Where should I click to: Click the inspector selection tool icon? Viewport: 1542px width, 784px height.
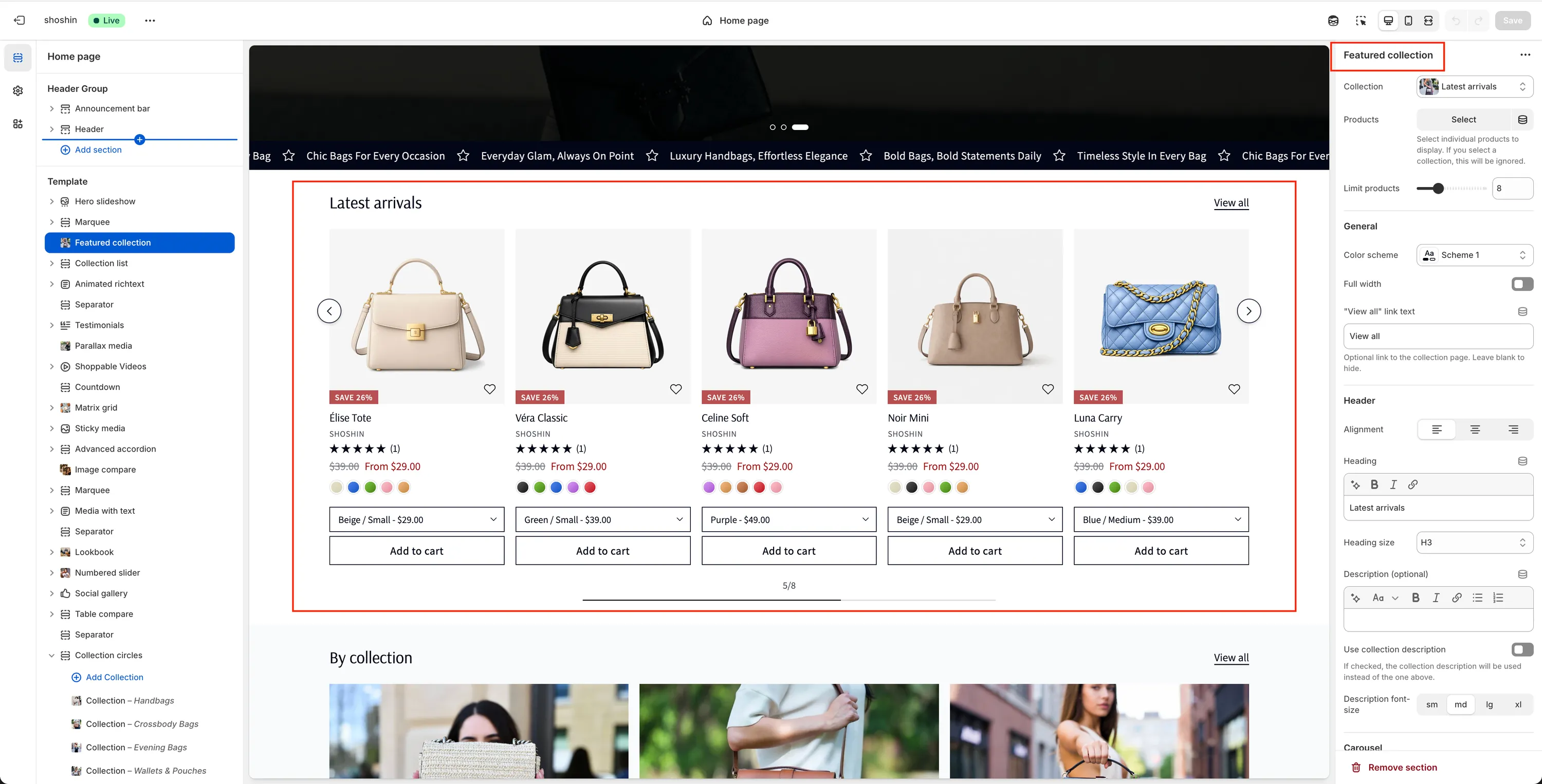(x=1361, y=21)
